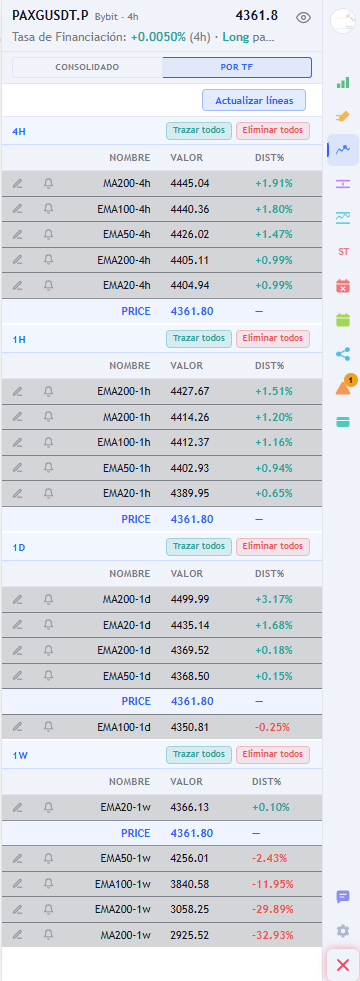Enable bell alert for EMA50-4h
Screen dimensions: 360x981
click(48, 234)
